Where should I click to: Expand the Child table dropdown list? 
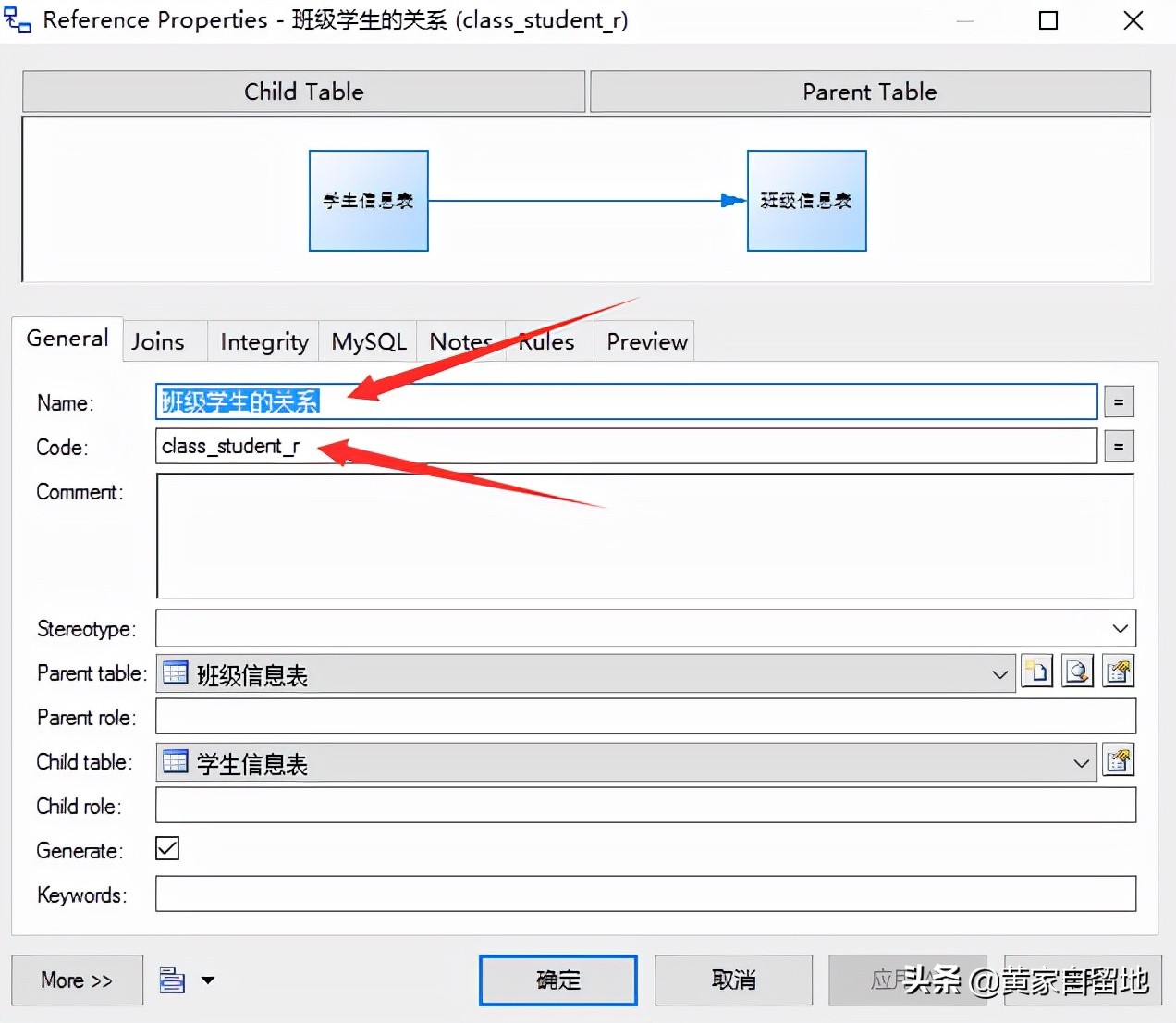coord(1081,762)
